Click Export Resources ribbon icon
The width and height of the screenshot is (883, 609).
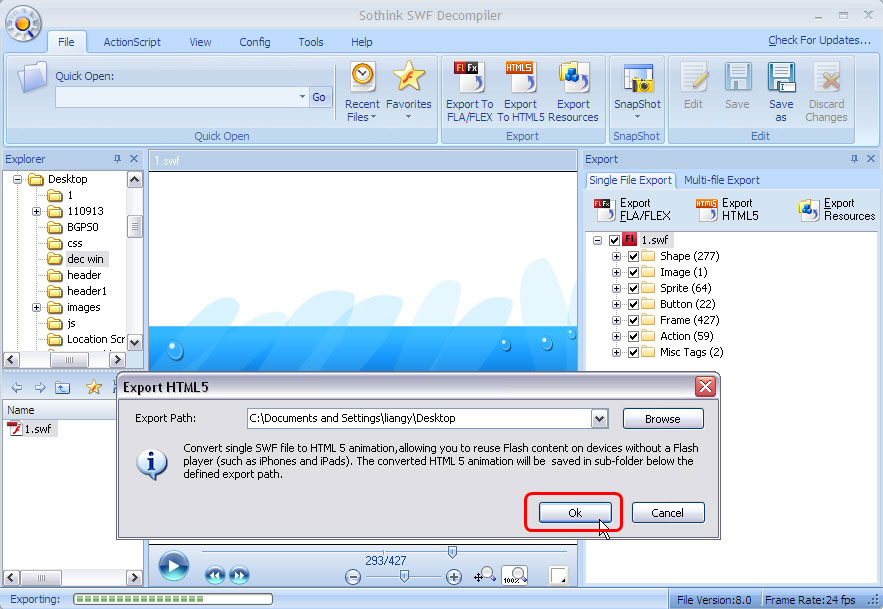coord(573,92)
